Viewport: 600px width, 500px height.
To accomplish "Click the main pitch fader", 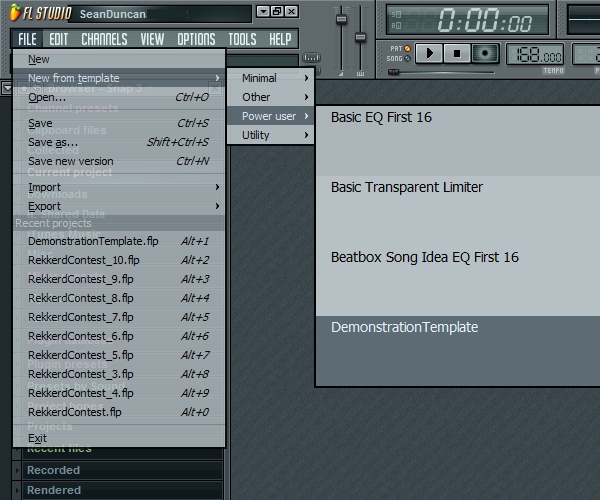I will click(x=360, y=37).
